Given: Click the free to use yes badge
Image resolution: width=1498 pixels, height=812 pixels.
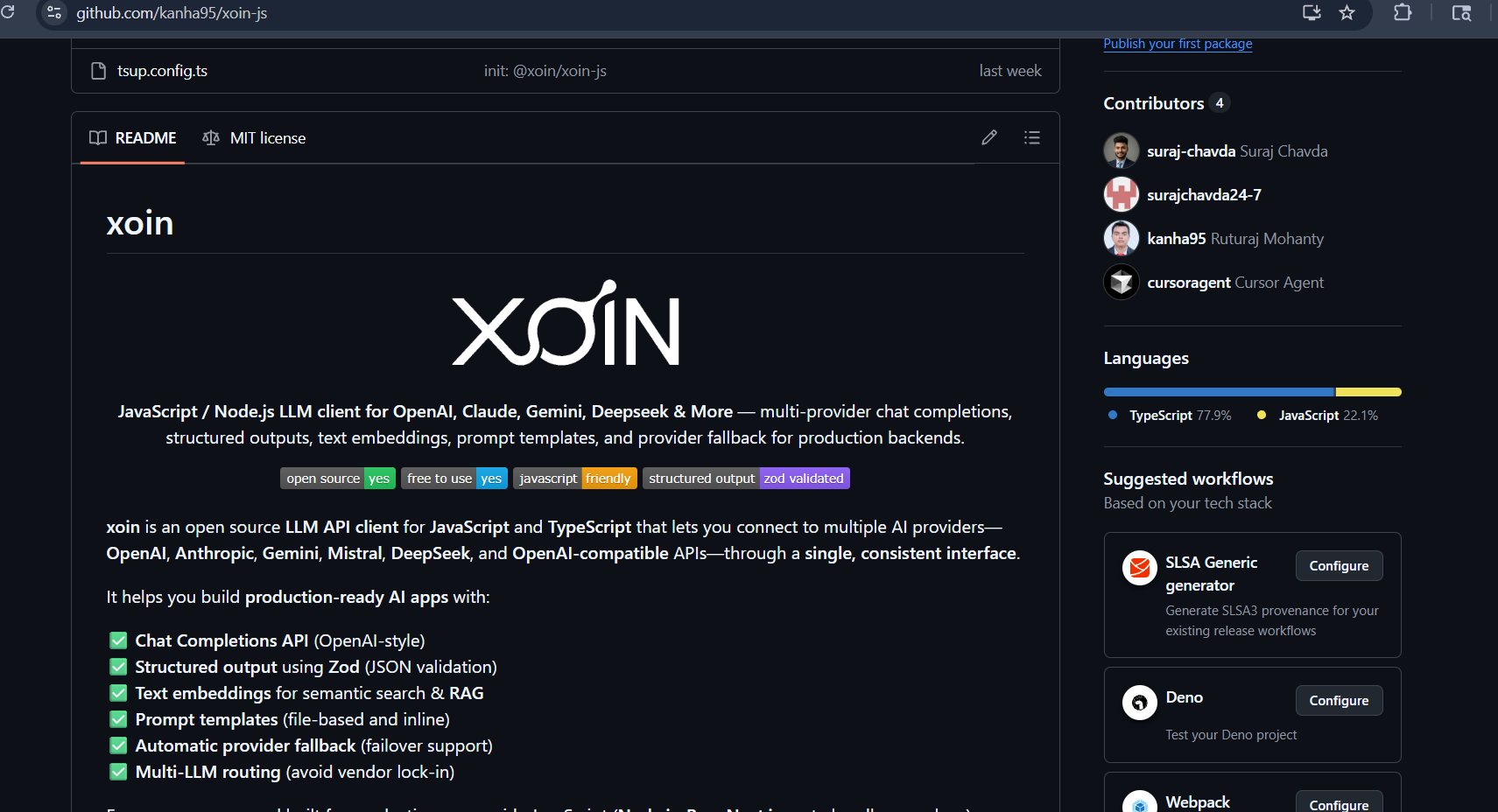Looking at the screenshot, I should pos(454,479).
